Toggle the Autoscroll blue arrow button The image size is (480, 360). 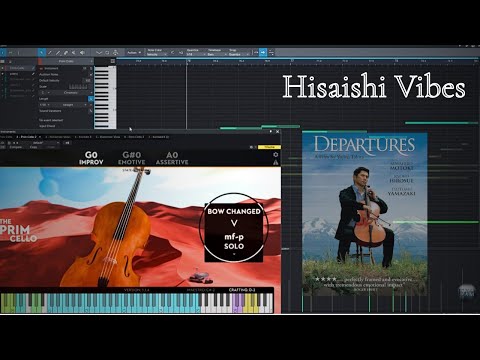263,52
